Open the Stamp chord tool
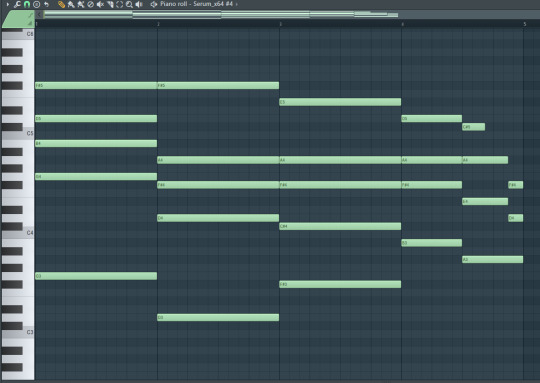Screen dimensions: 540x383 click(x=37, y=4)
